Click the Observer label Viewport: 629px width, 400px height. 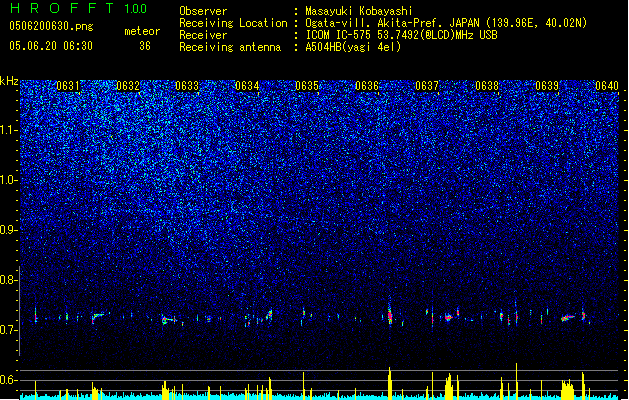(203, 11)
